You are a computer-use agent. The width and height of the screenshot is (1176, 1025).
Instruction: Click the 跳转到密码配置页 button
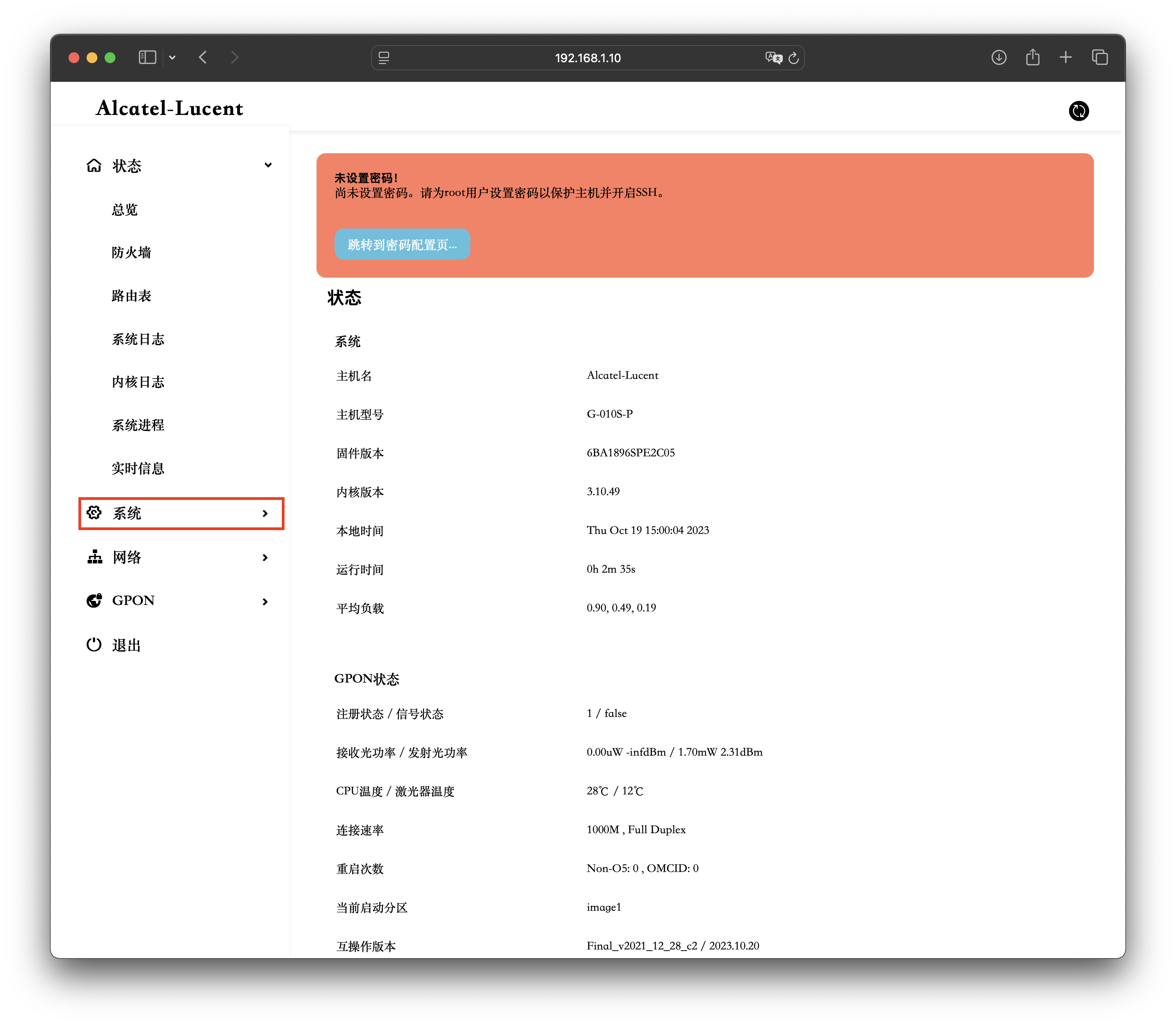pyautogui.click(x=402, y=245)
